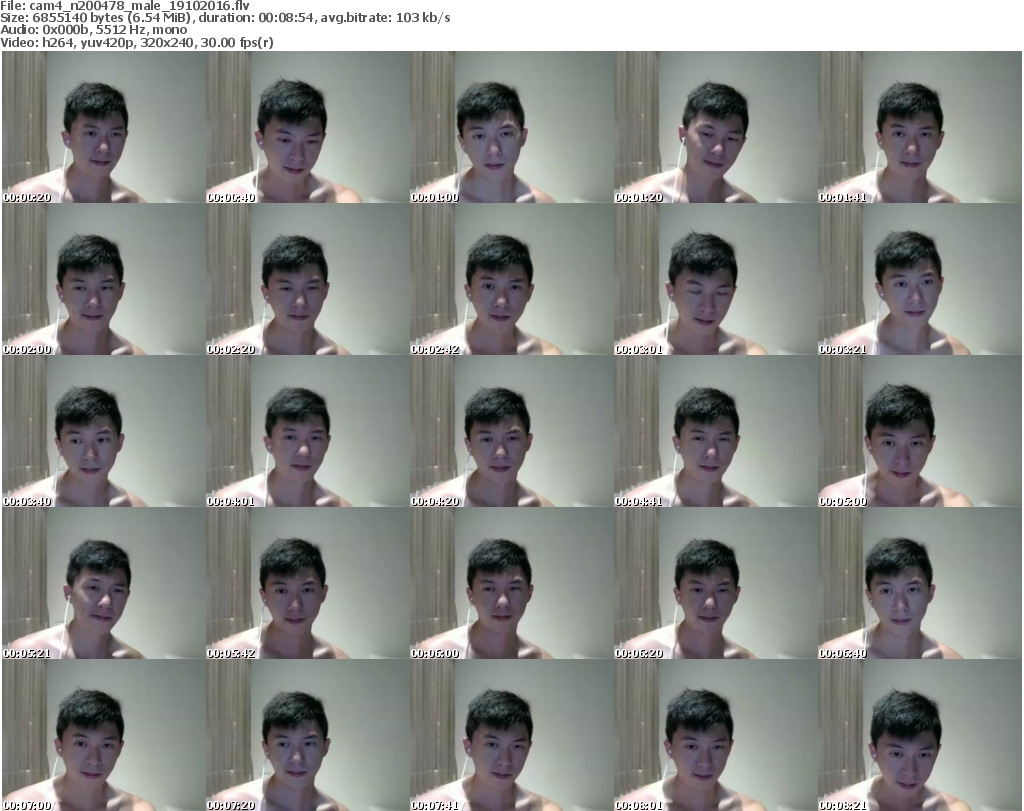The height and width of the screenshot is (811, 1024).
Task: Click the thumbnail frame stamped 00:05:00
Action: (x=920, y=432)
